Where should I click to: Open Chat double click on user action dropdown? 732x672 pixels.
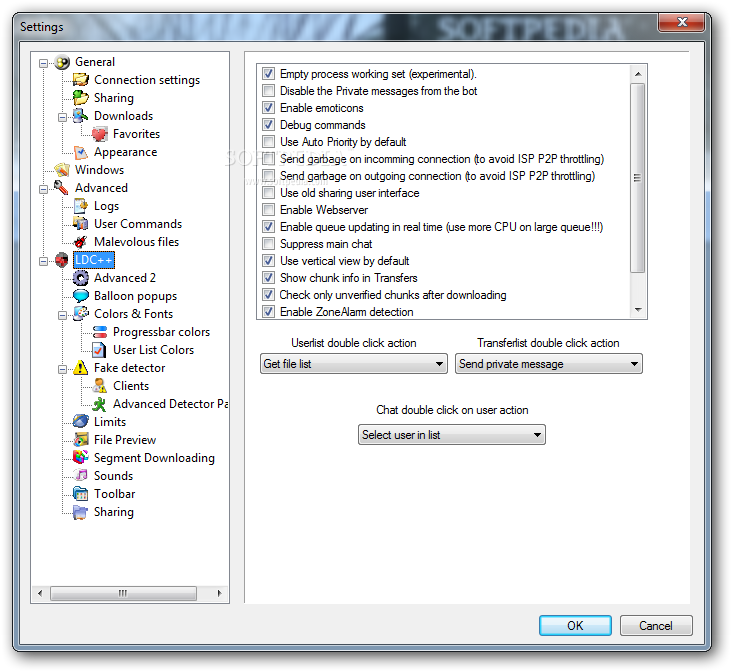click(x=451, y=435)
